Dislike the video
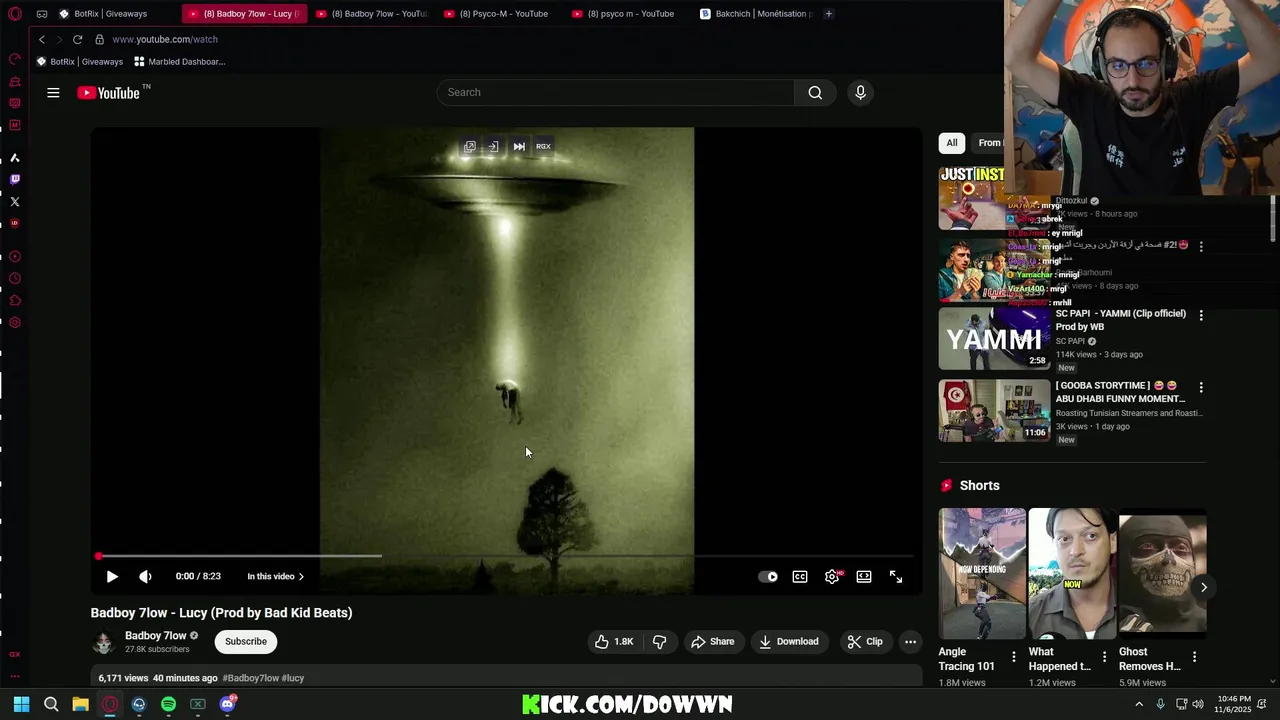 pos(660,642)
